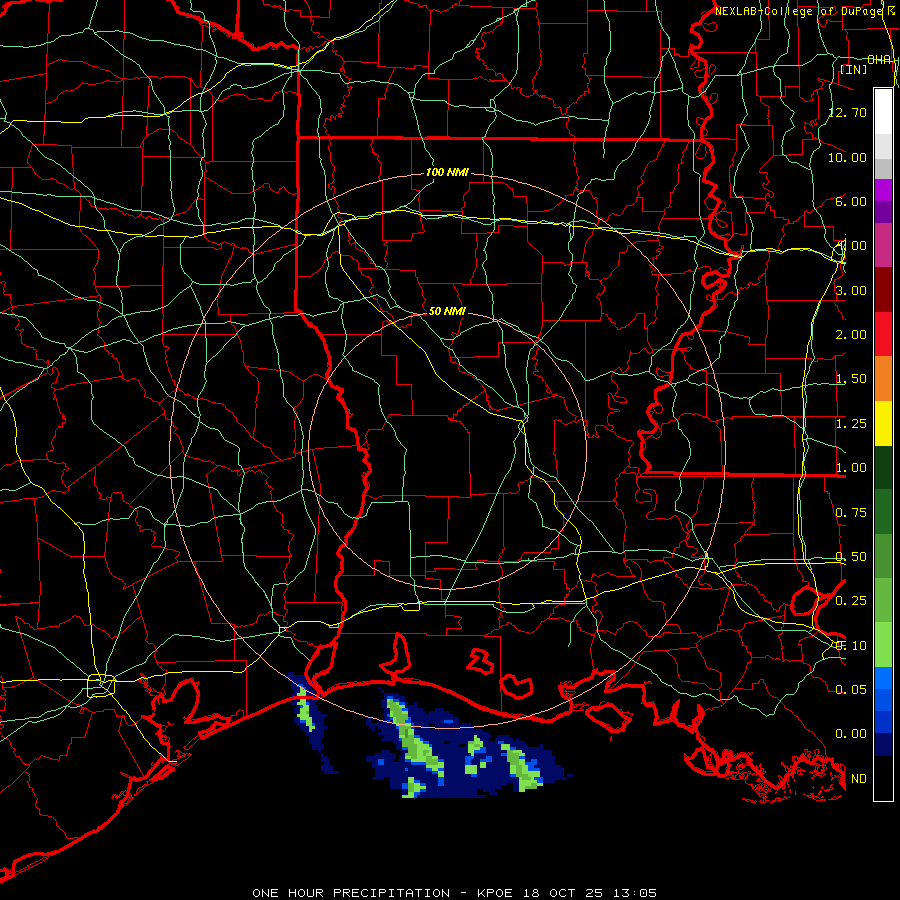Click the yellow swatch in the precipitation legend
This screenshot has width=900, height=900.
(883, 423)
